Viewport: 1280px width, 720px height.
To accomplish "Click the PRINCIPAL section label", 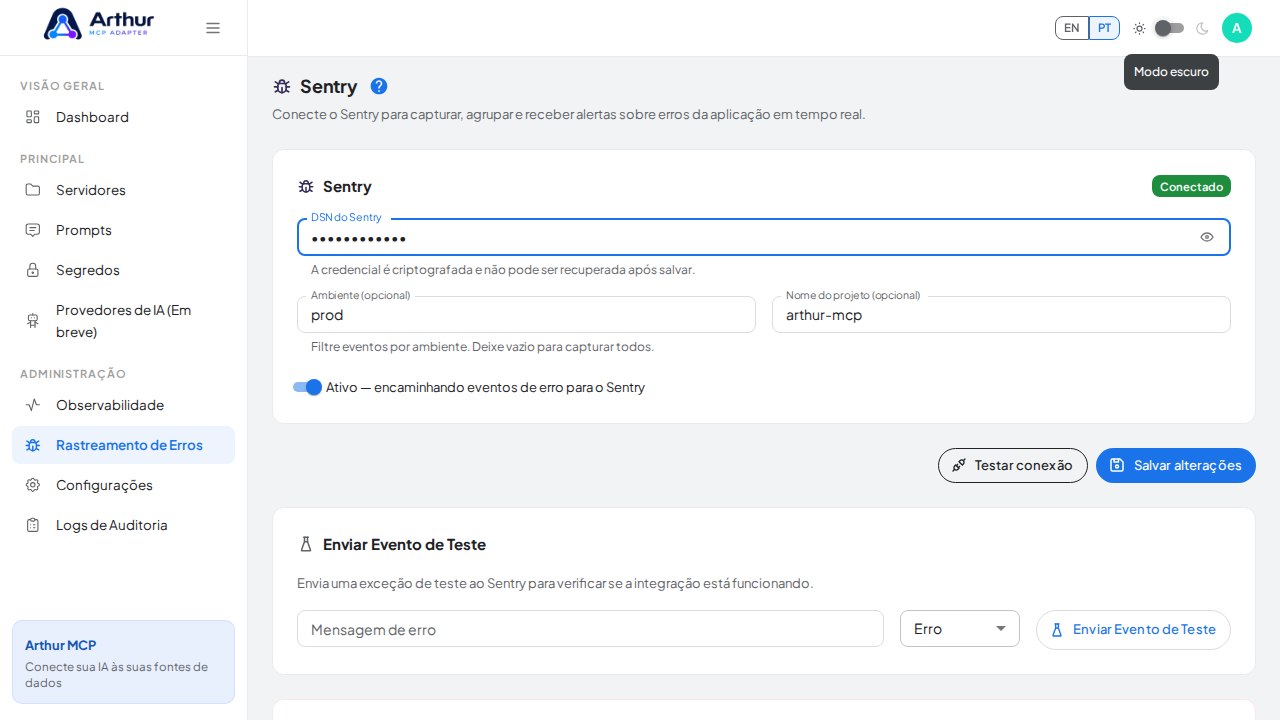I will click(x=52, y=159).
